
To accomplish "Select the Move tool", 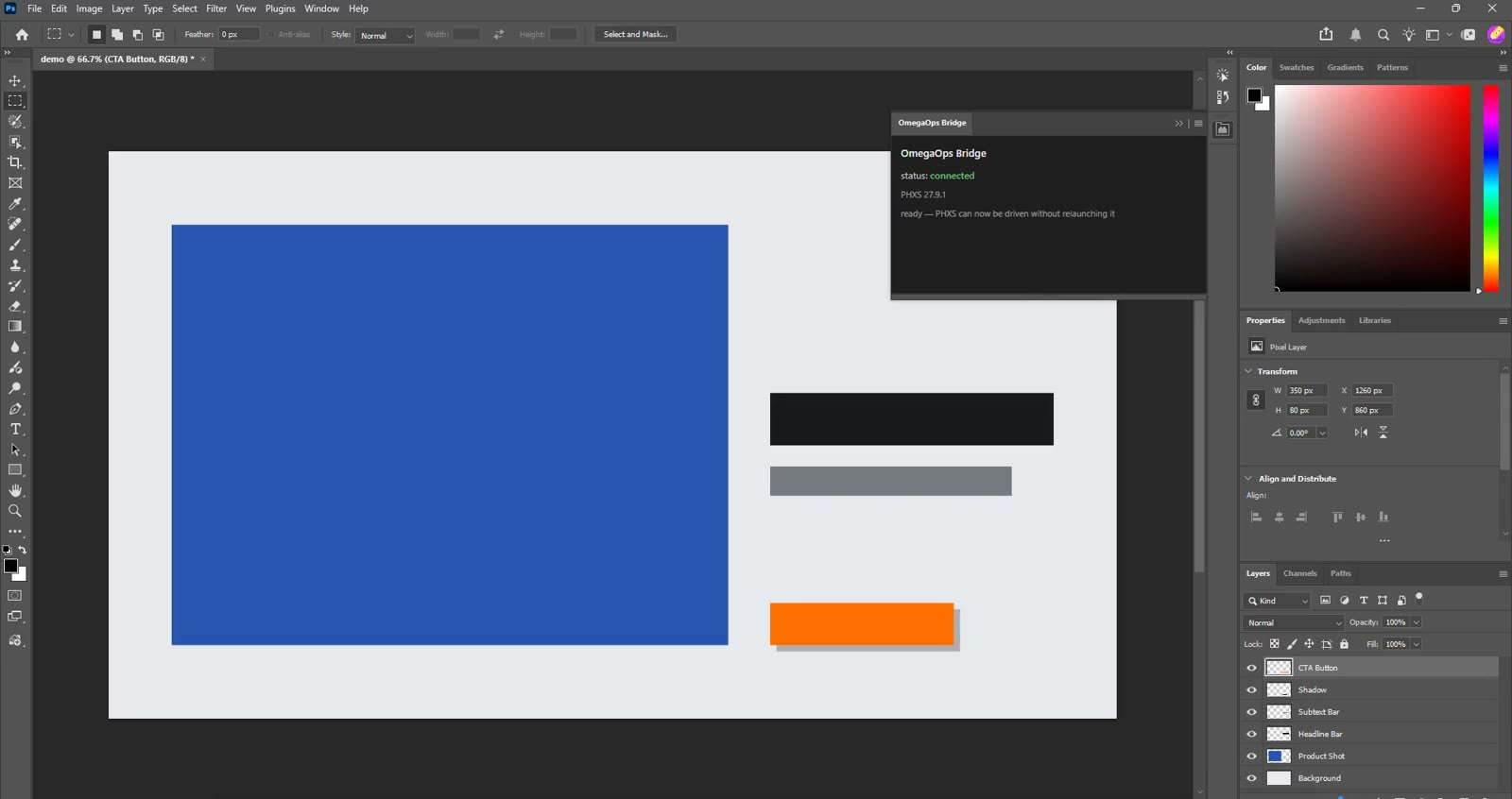I will pyautogui.click(x=15, y=80).
